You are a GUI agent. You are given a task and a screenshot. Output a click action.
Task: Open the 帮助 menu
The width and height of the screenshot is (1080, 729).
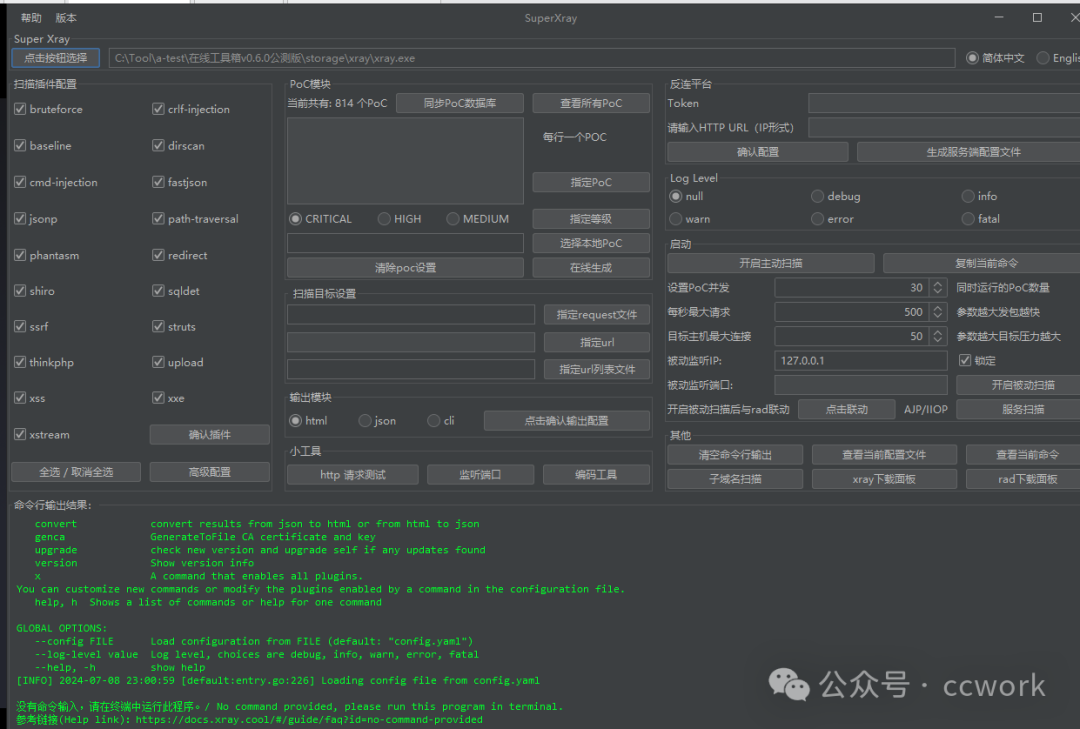click(31, 18)
